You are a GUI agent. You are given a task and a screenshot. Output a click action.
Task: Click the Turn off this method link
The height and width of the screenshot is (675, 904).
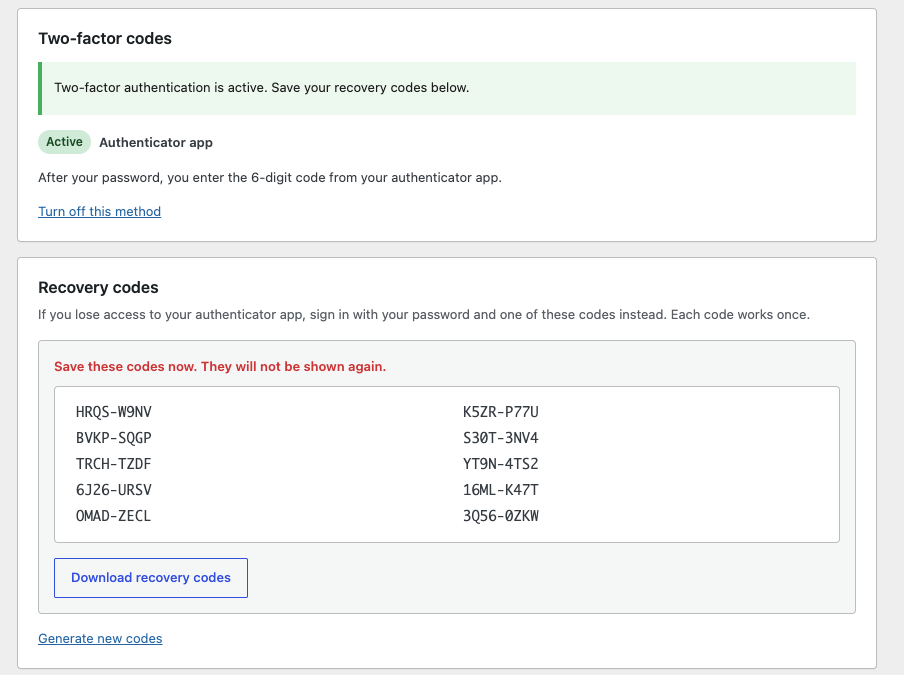click(99, 212)
